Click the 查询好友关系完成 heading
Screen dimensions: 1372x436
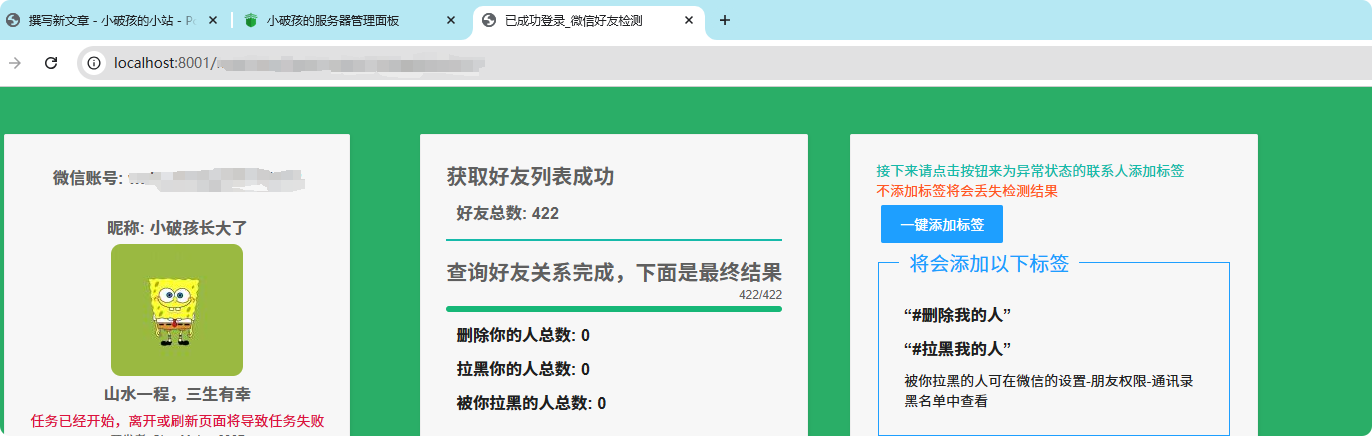click(614, 273)
